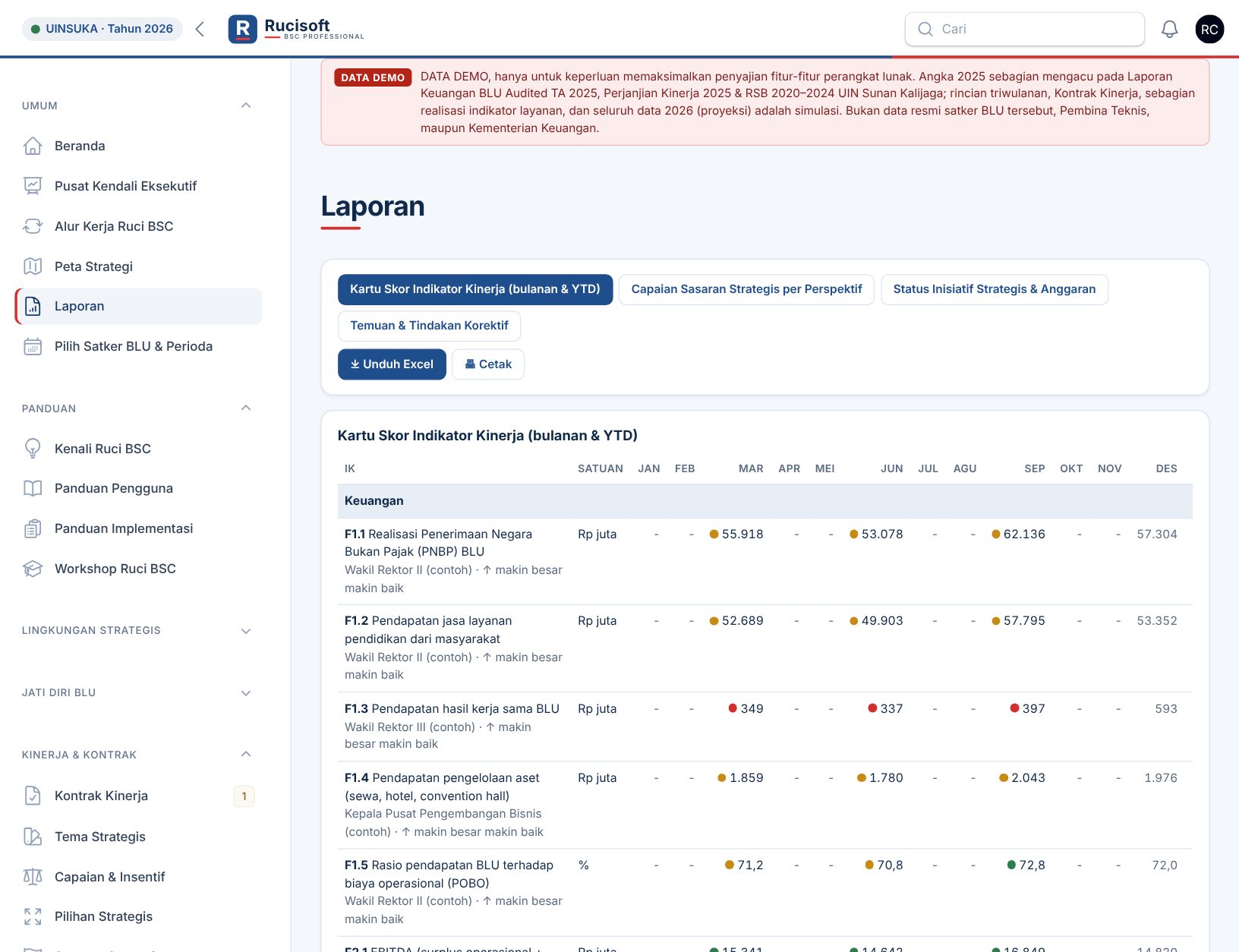Click the RC user avatar
Screen dimensions: 1239x952
click(1209, 29)
